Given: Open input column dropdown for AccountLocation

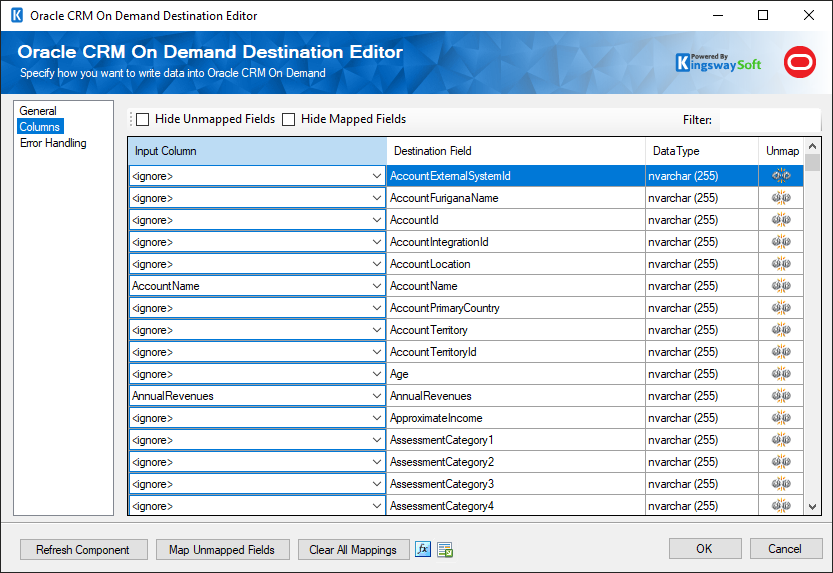Looking at the screenshot, I should pos(377,264).
